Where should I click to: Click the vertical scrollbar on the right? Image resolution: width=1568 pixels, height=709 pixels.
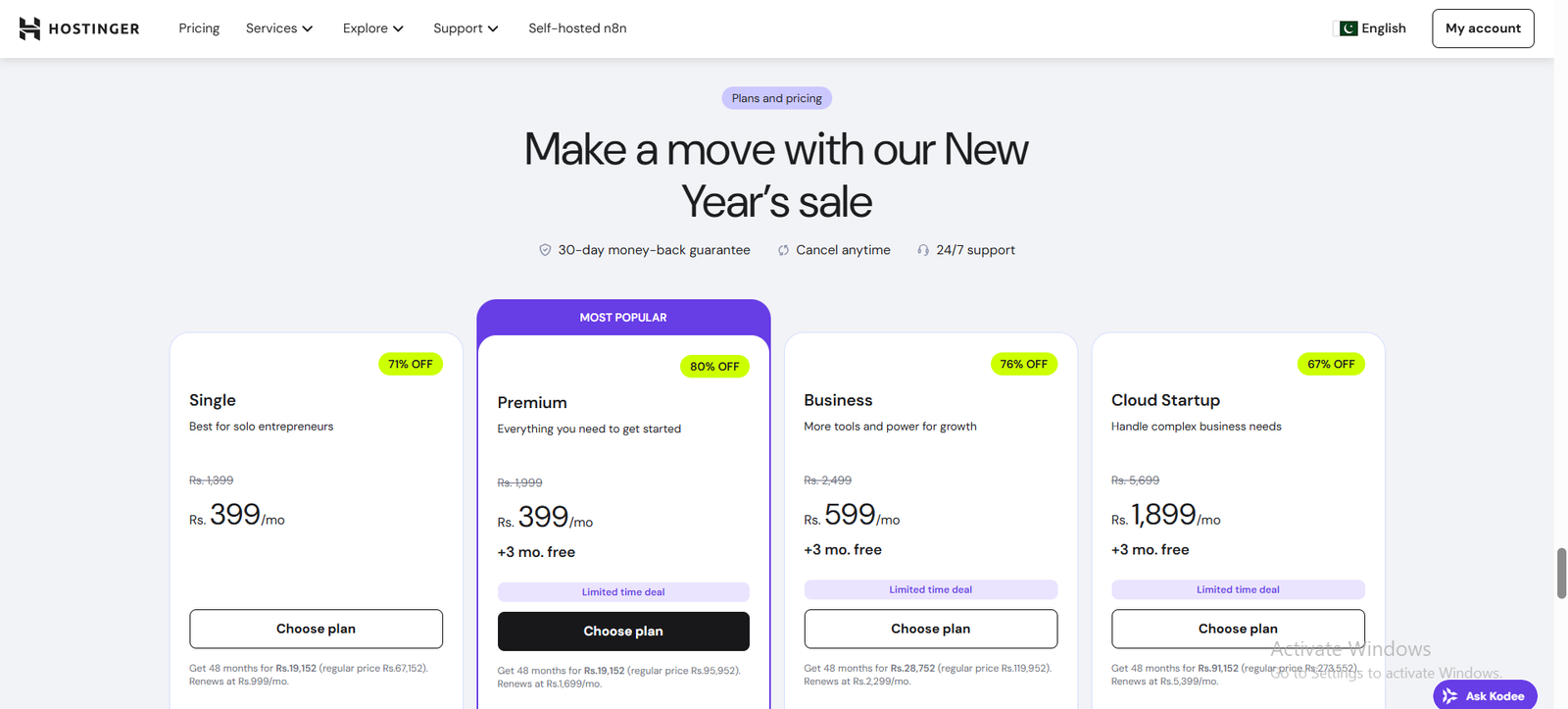tap(1560, 574)
